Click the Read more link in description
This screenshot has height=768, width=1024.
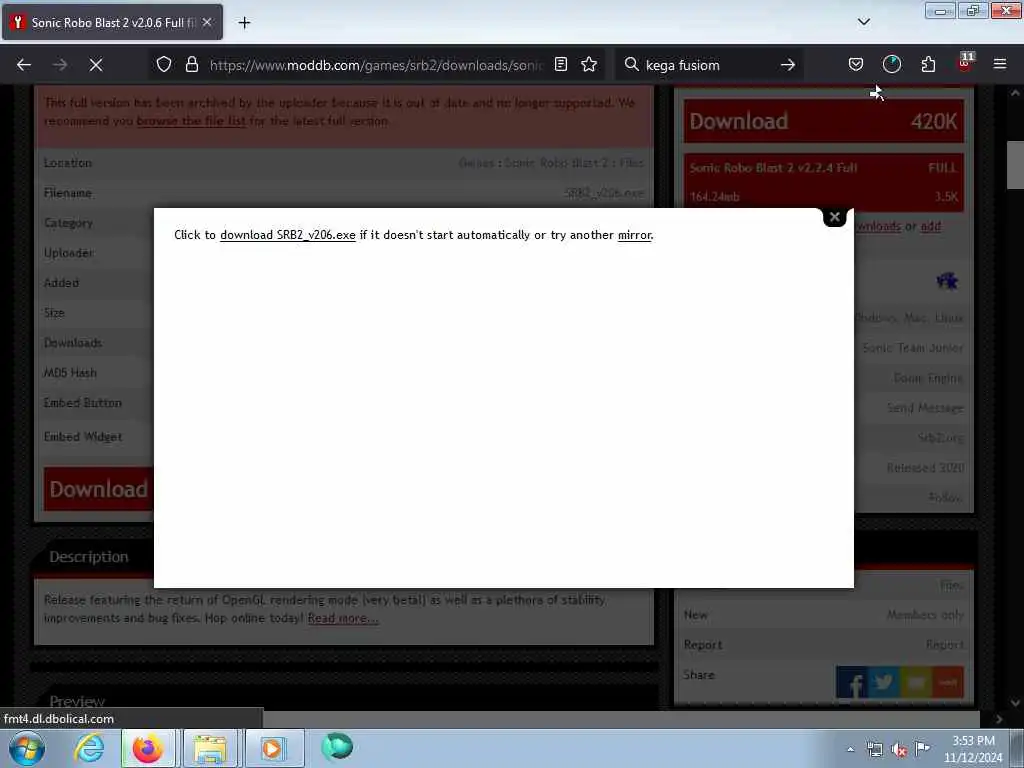tap(342, 618)
